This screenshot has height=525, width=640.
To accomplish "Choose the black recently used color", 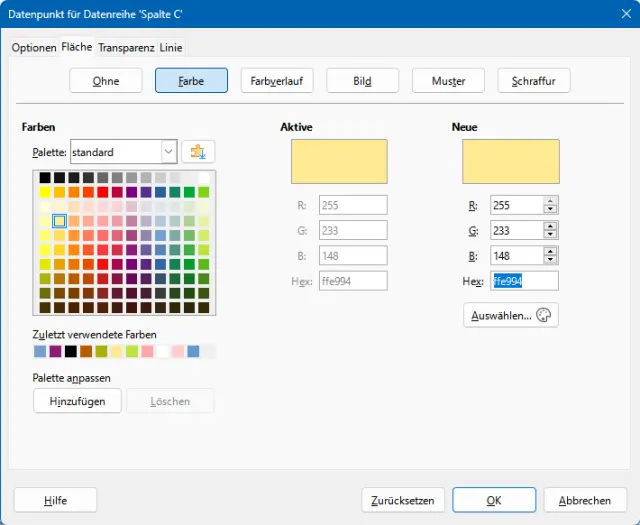I will pyautogui.click(x=70, y=351).
